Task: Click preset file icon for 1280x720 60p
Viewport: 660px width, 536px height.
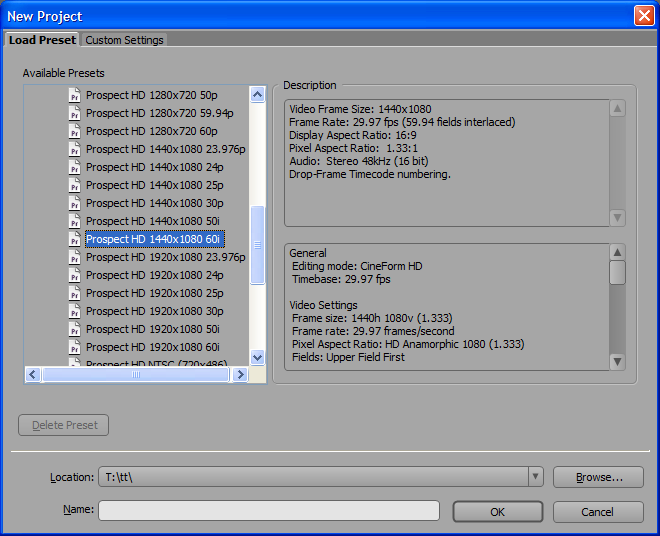Action: point(75,131)
